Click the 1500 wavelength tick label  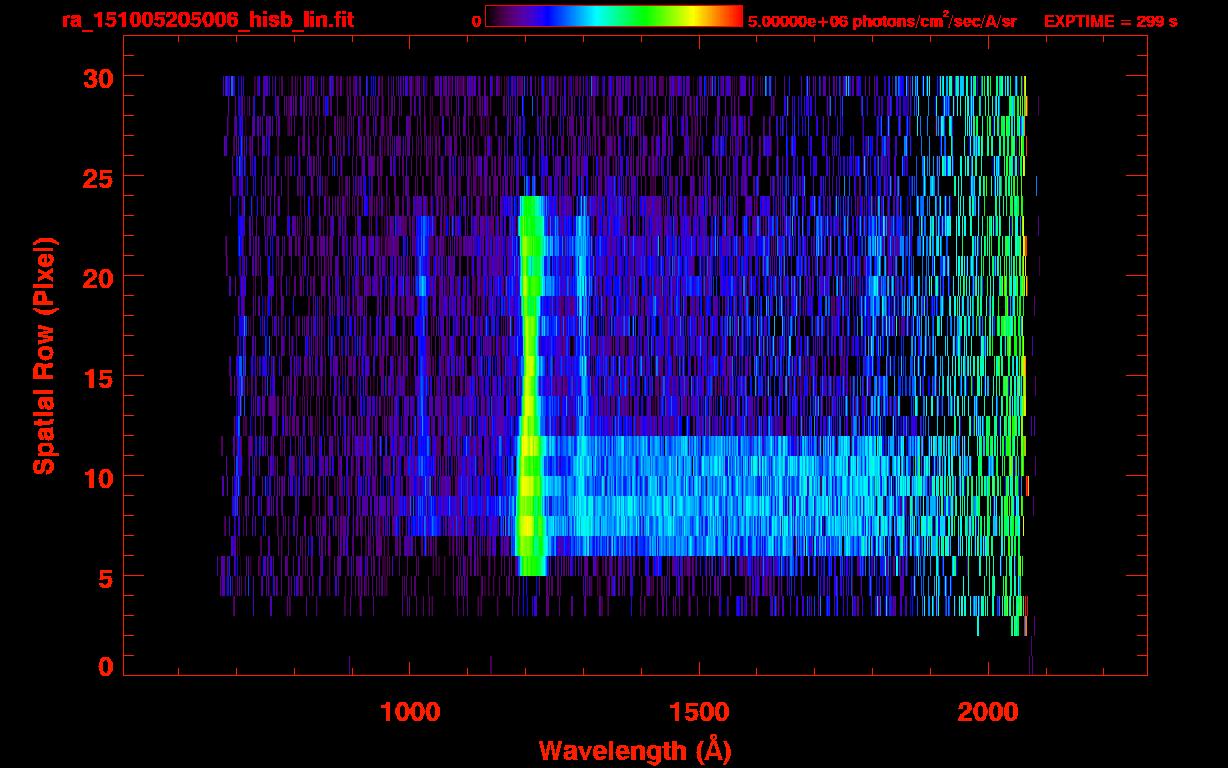pos(698,712)
